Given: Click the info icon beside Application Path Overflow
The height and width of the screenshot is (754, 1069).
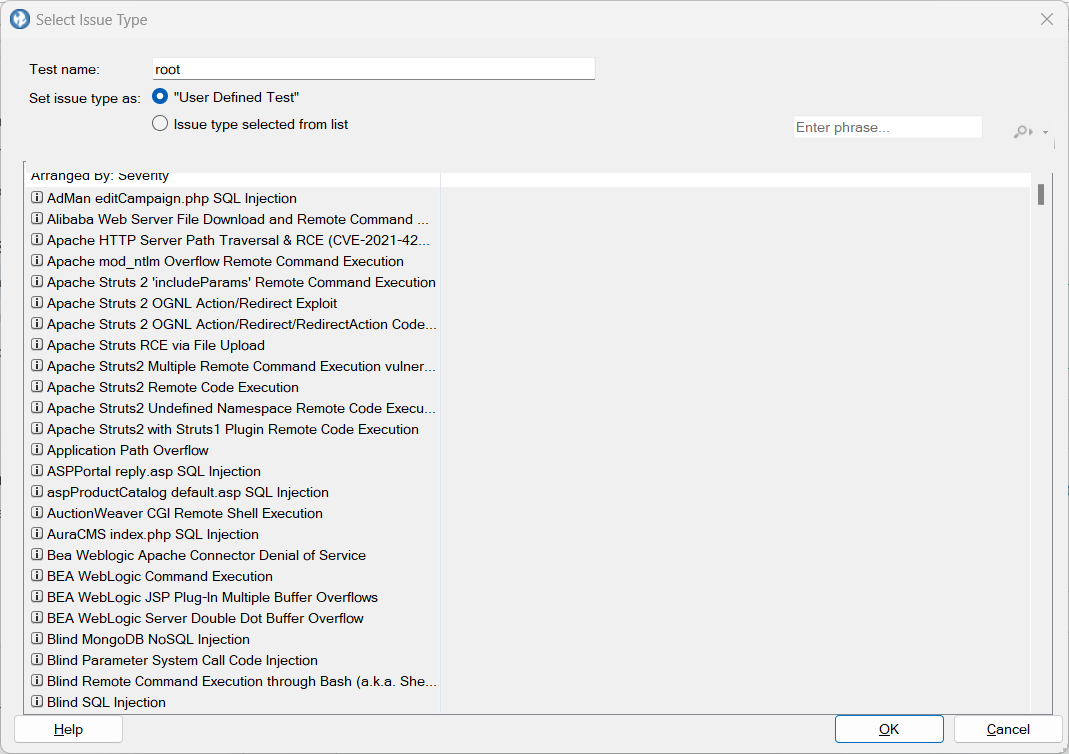Looking at the screenshot, I should coord(37,450).
